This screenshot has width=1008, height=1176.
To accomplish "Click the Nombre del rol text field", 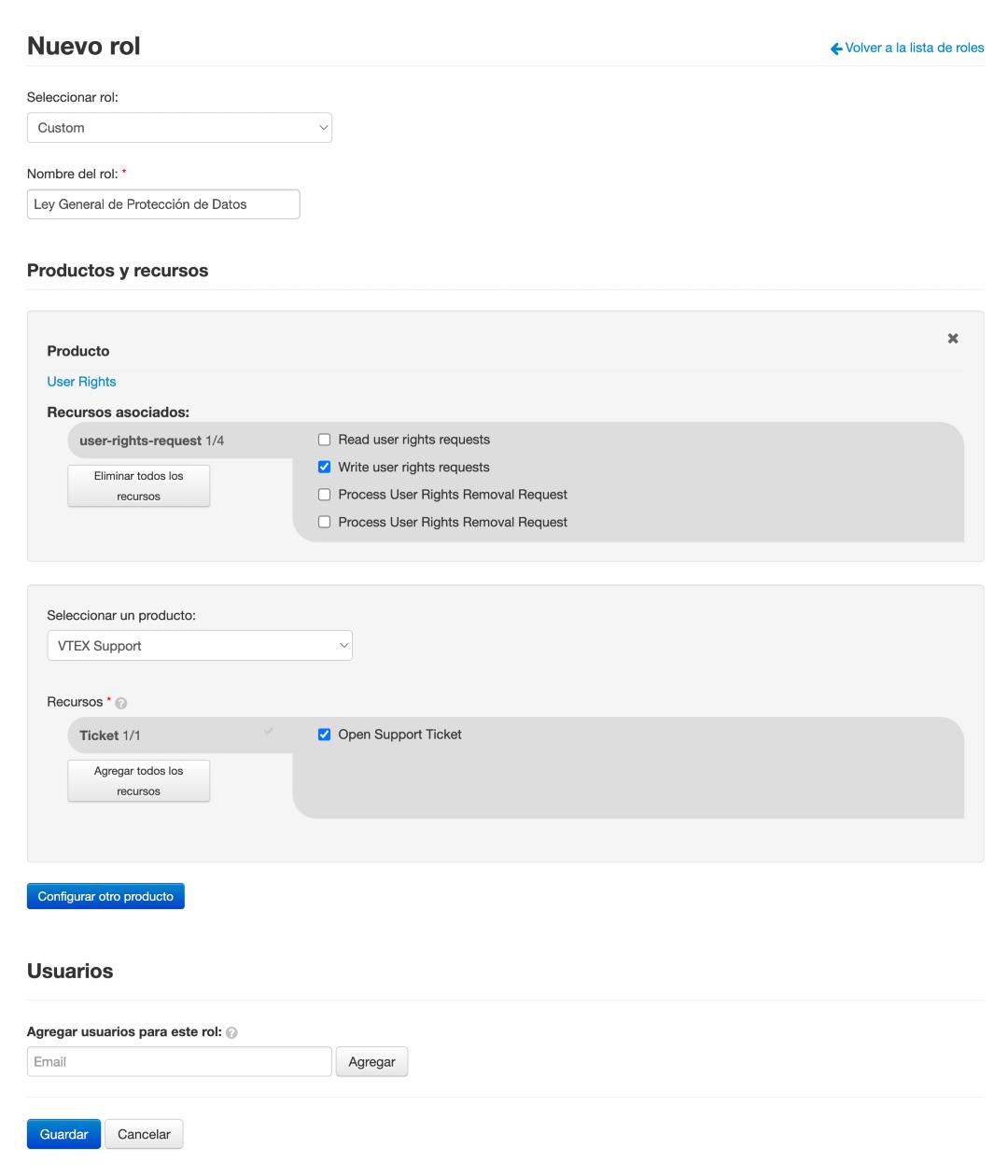I will click(x=163, y=204).
